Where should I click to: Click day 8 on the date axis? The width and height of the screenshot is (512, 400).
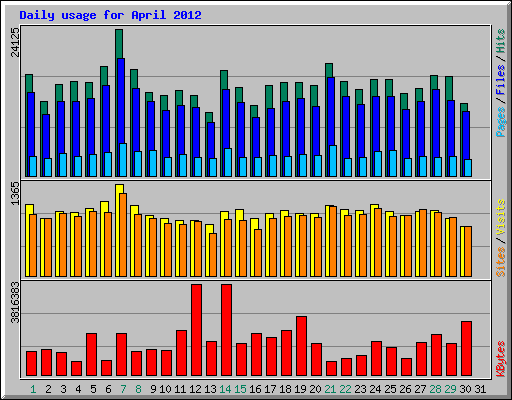pyautogui.click(x=138, y=389)
